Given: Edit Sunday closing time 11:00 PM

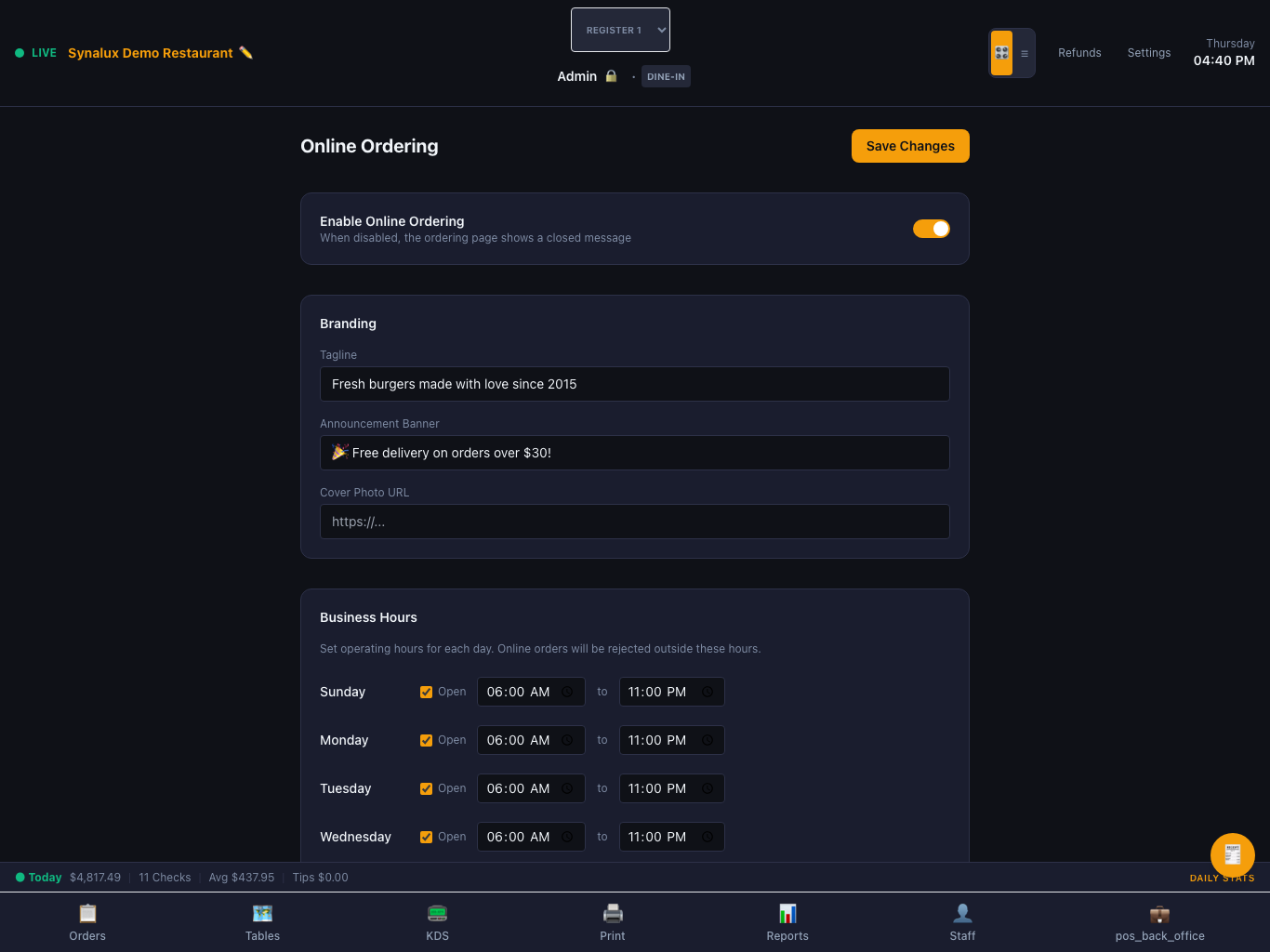Looking at the screenshot, I should 672,692.
